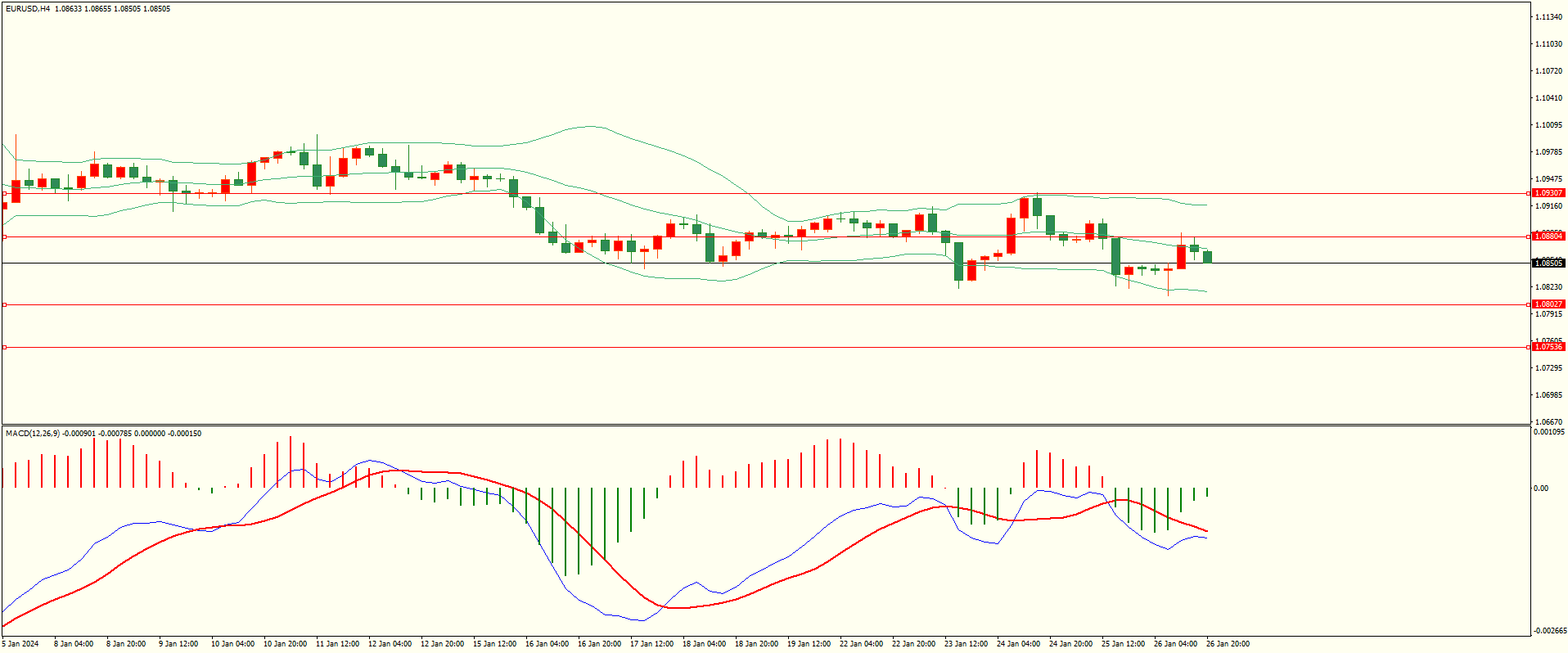Image resolution: width=1568 pixels, height=653 pixels.
Task: Click the 19 Jan 12:00 time label
Action: [x=809, y=644]
